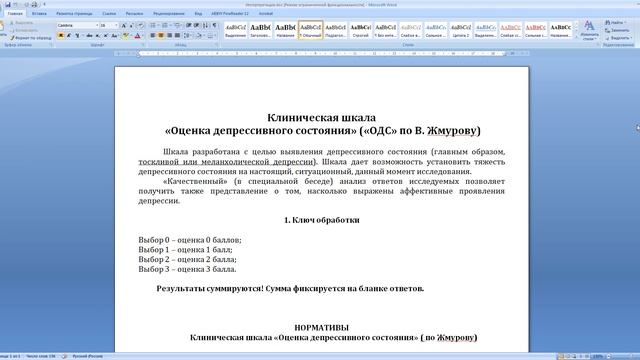Switch to the Главная ribbon tab
The image size is (640, 360).
(15, 13)
